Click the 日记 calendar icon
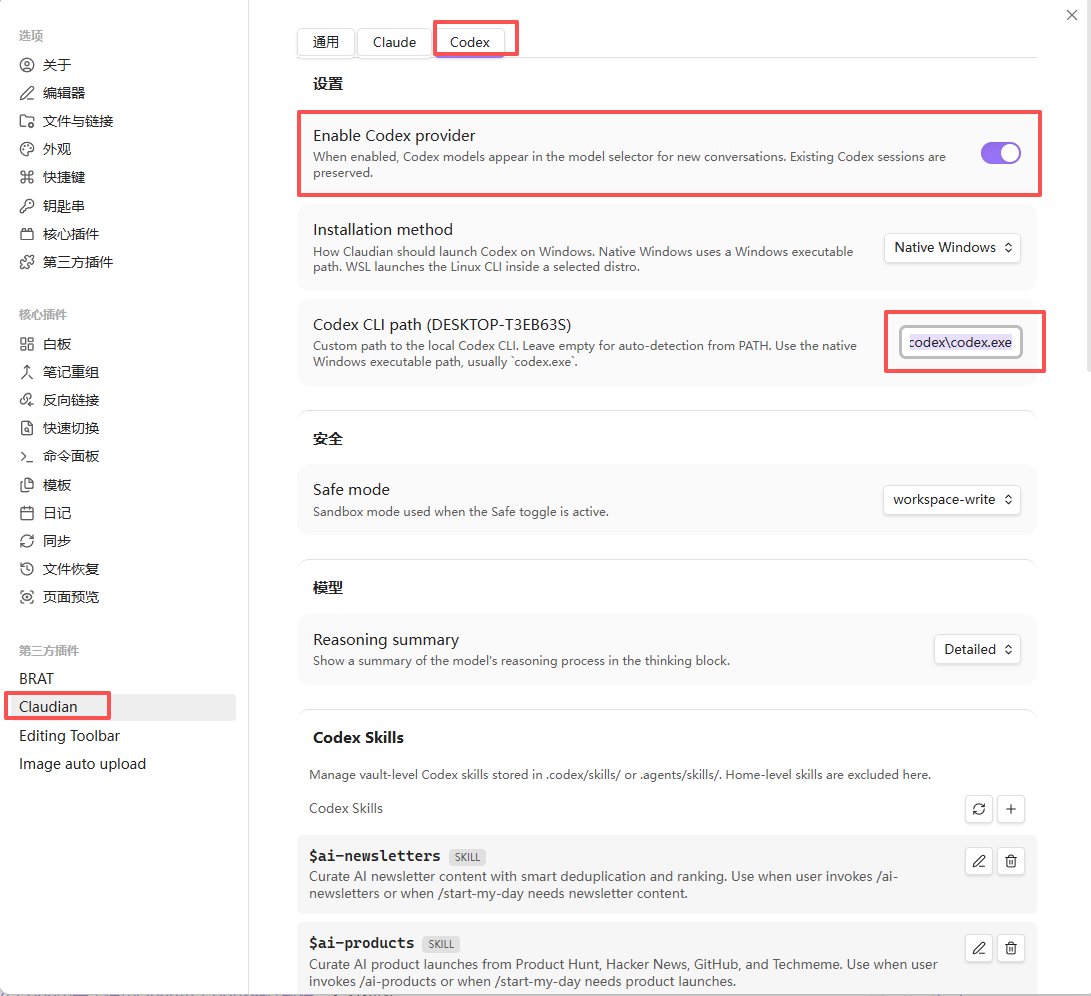Screen dimensions: 1091x996 [26, 513]
